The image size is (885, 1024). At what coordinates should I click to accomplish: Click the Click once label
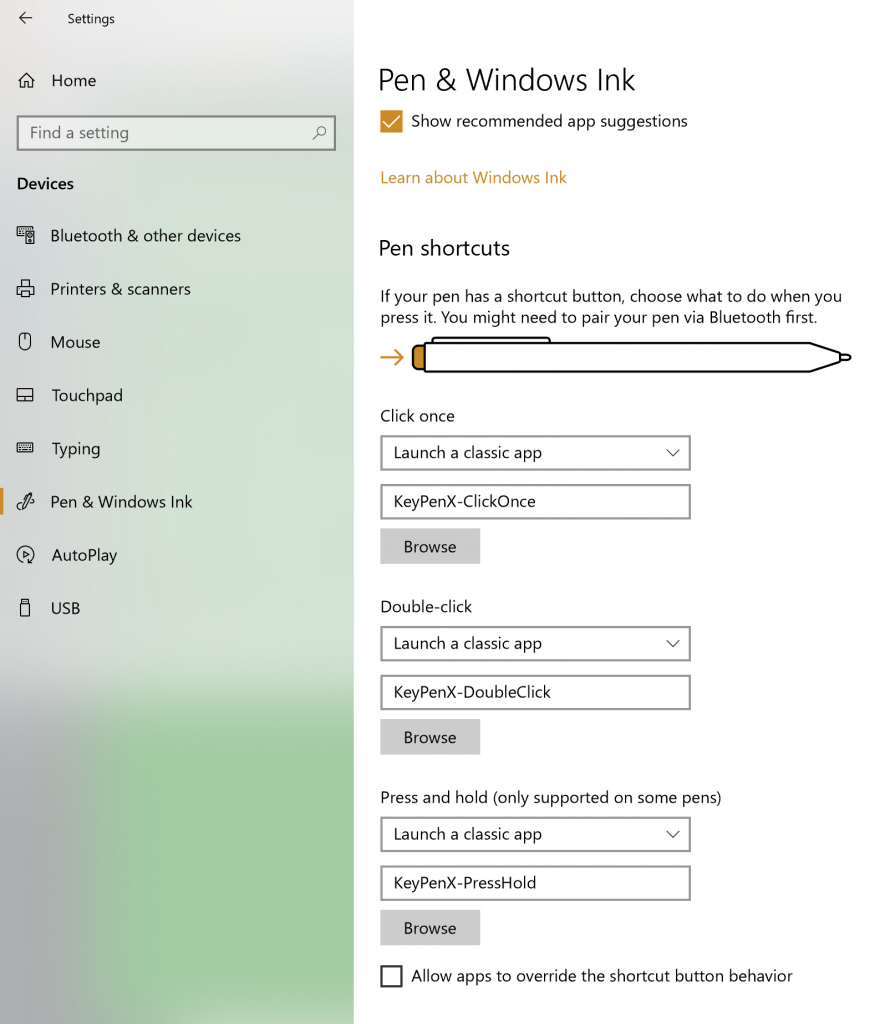click(417, 416)
